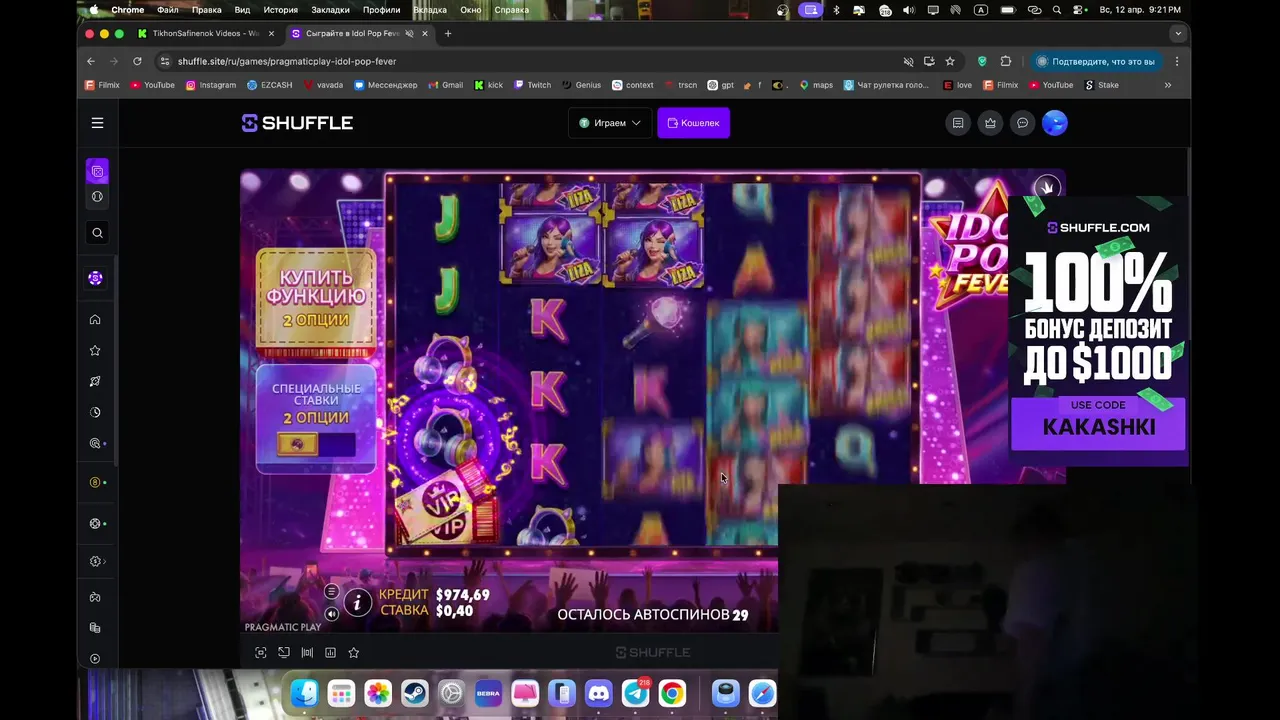Viewport: 1280px width, 720px height.
Task: Bookmark this page with star icon
Action: click(950, 61)
